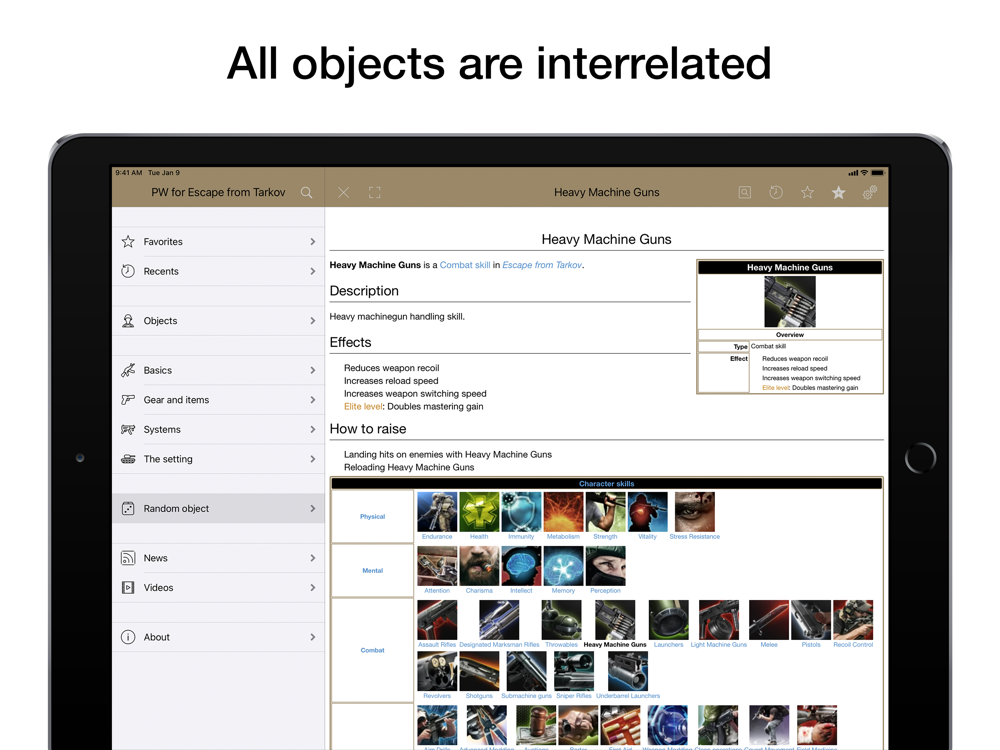Open Recents in the sidebar
The width and height of the screenshot is (1000, 750).
(x=218, y=271)
